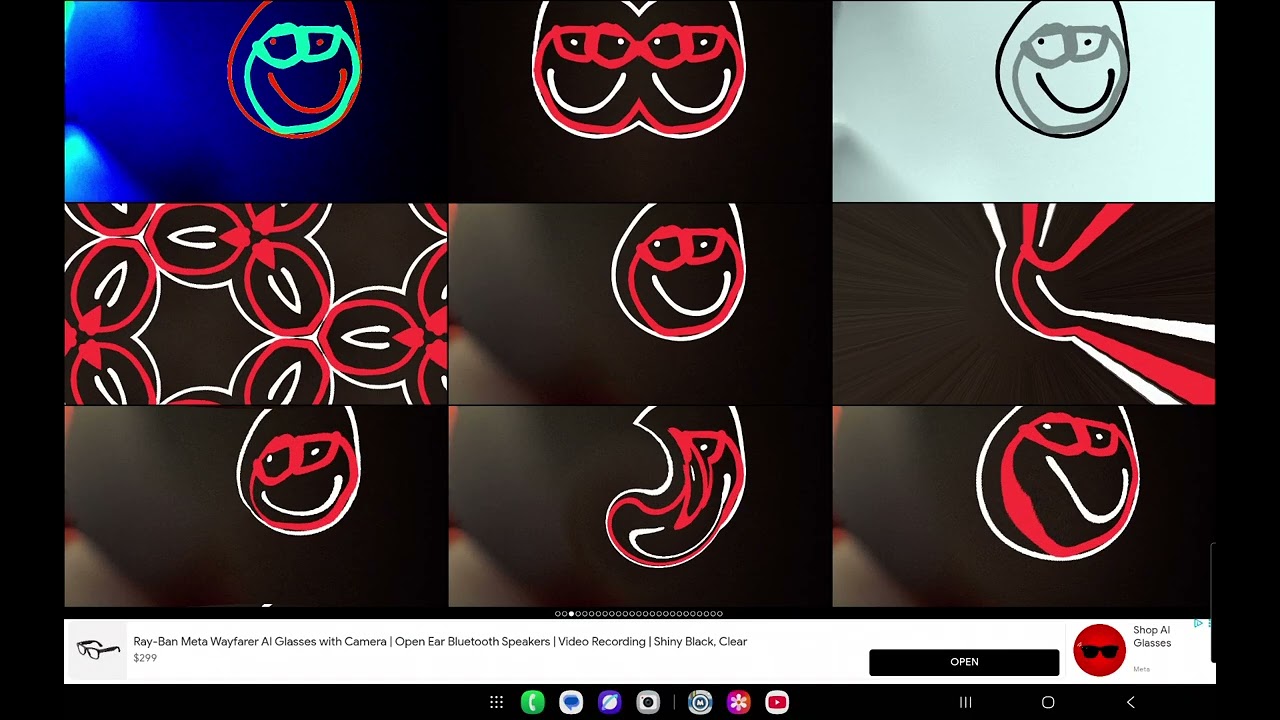Screen dimensions: 1280x720
Task: Select the bottom-left tilted smiley effect
Action: click(256, 506)
